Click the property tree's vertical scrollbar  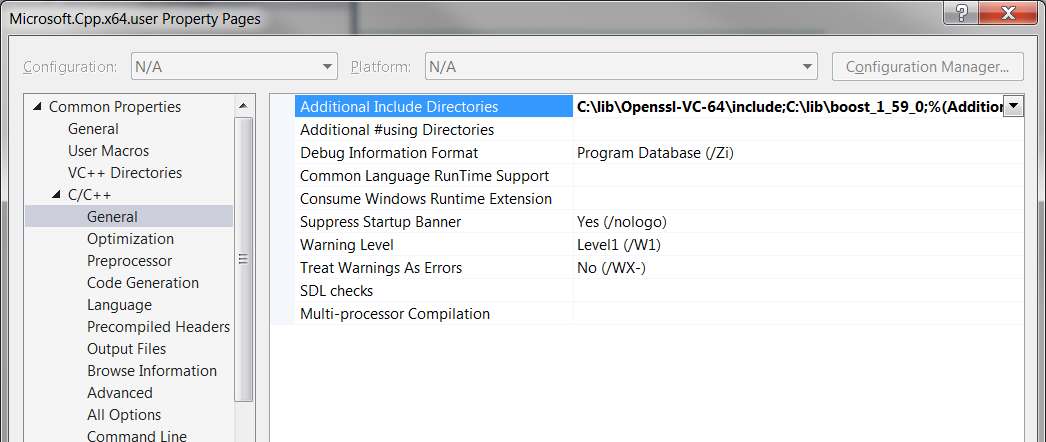pos(243,260)
